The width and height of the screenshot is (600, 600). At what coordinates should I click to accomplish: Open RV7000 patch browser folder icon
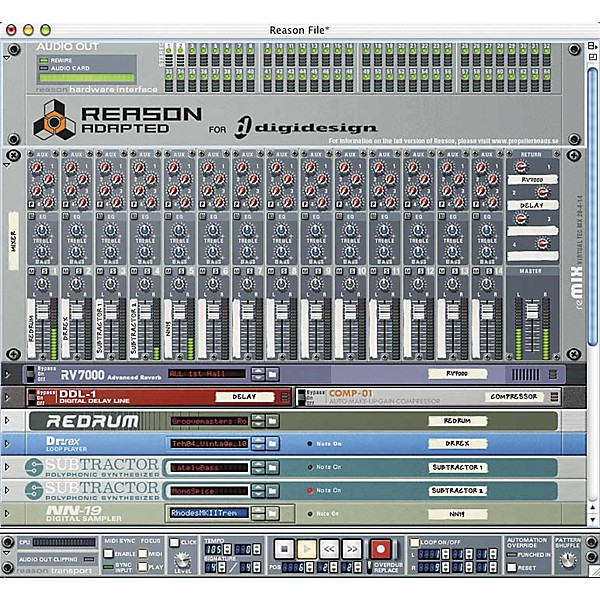pyautogui.click(x=272, y=374)
